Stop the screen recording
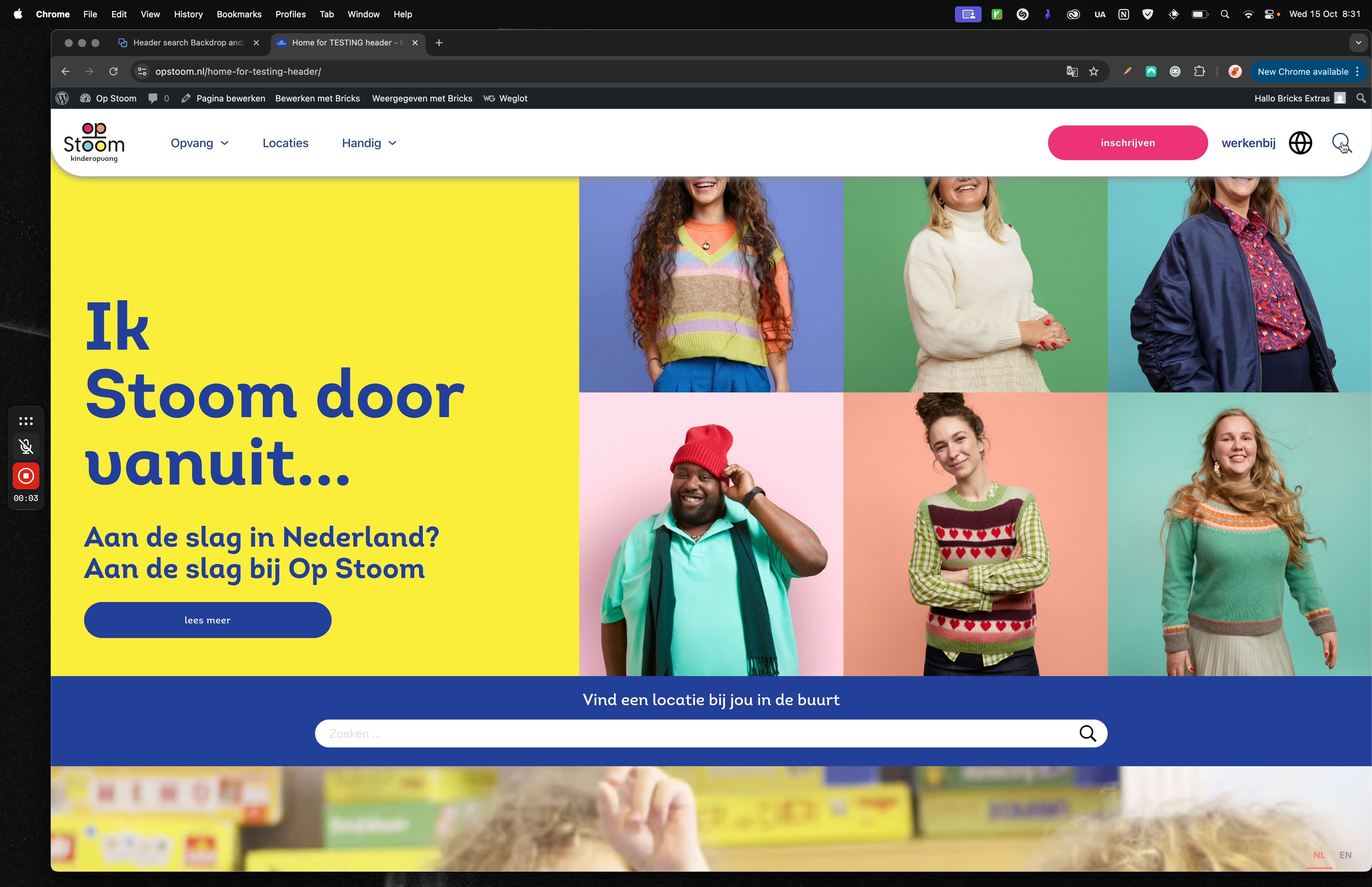The image size is (1372, 887). [x=26, y=476]
